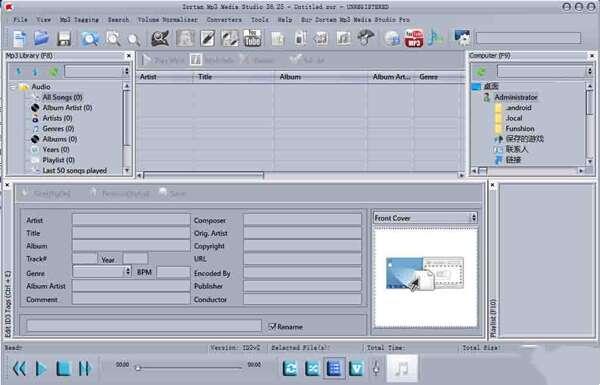
Task: Select All Songs (0) in library
Action: (62, 97)
